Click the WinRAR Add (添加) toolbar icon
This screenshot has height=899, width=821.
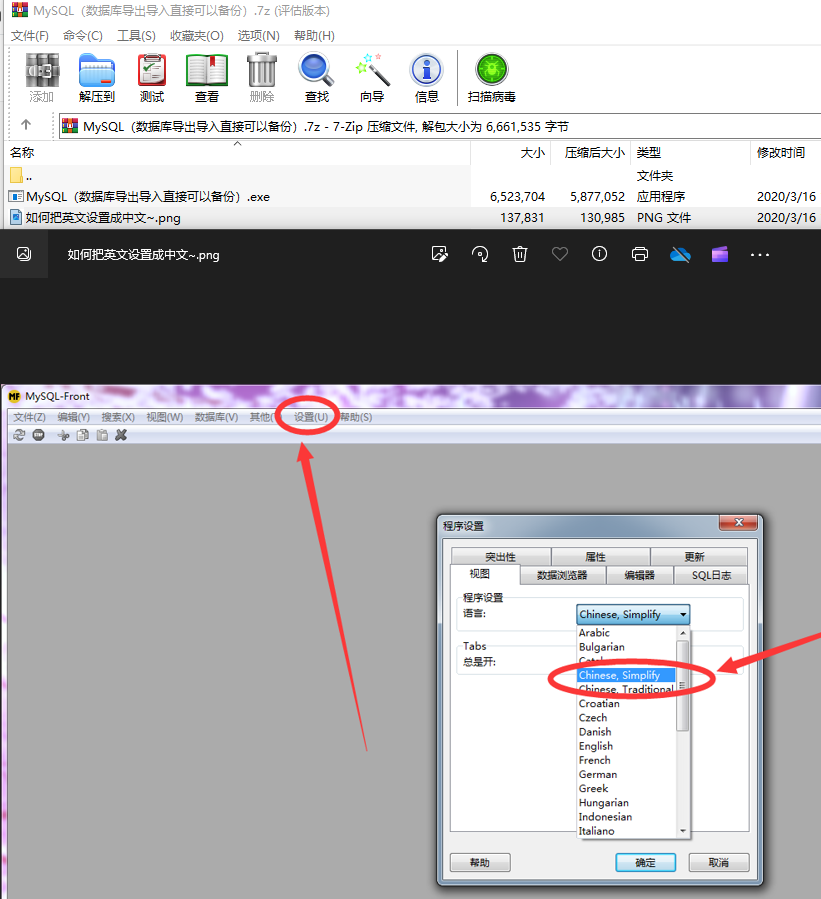click(42, 71)
